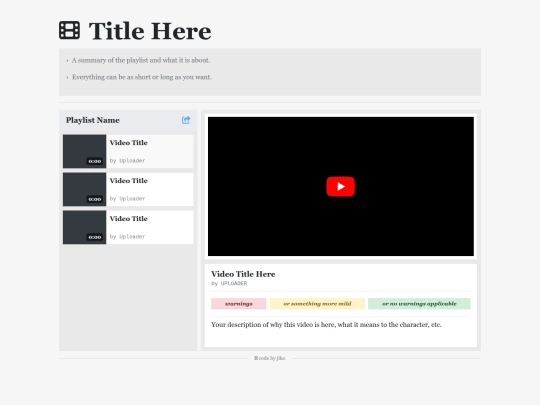Click the Video Title Here heading
Screen dimensions: 540x405
(243, 274)
